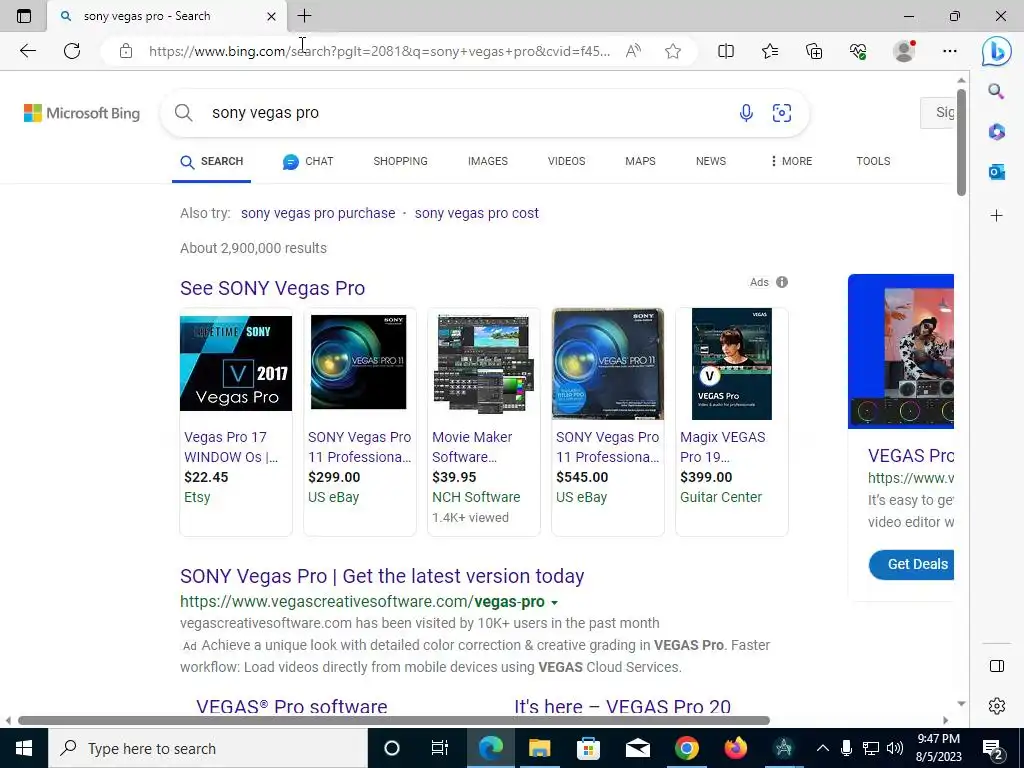Click the search magnifier in Bing box
This screenshot has height=768, width=1024.
point(184,113)
